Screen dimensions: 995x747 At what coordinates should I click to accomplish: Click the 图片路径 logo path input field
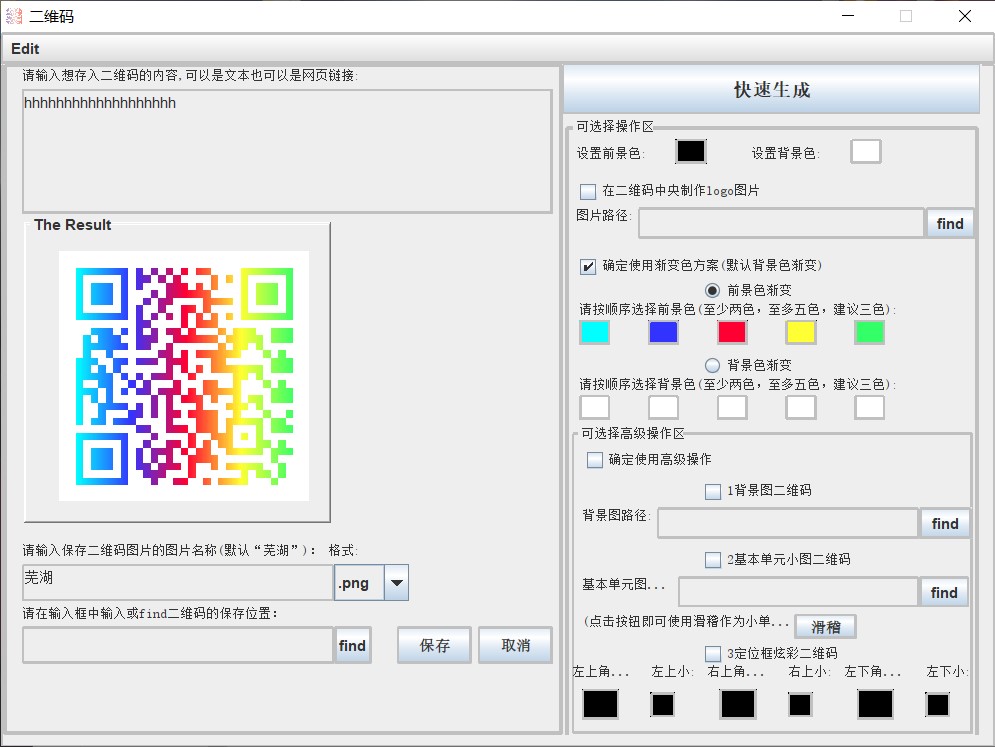(781, 223)
